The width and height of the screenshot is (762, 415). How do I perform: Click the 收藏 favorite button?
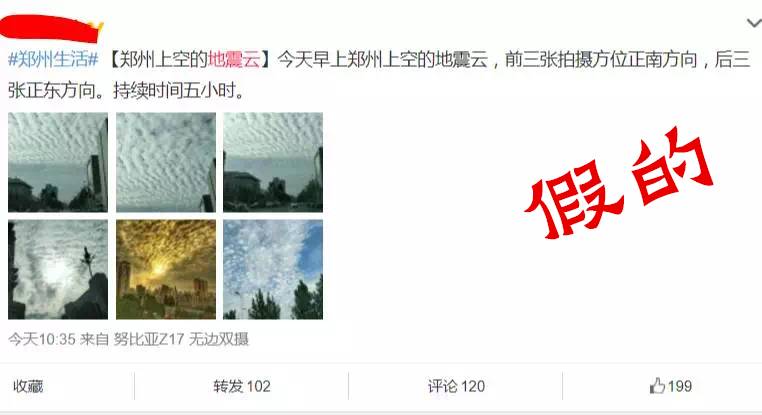tap(28, 386)
